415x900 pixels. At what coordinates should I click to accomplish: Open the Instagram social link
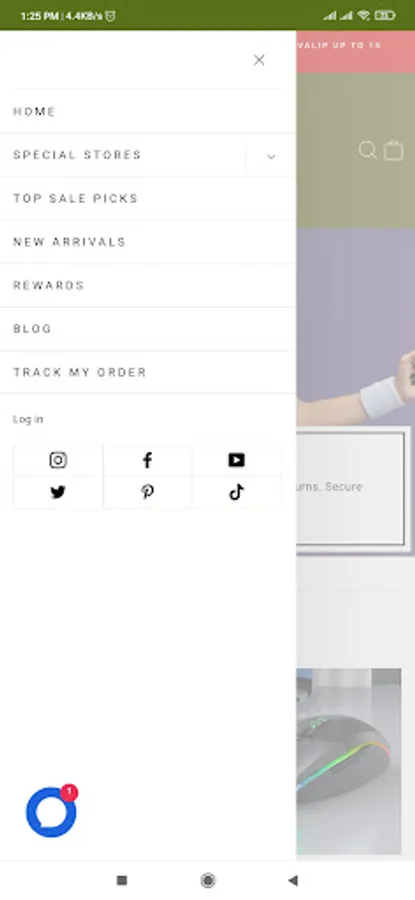point(58,460)
